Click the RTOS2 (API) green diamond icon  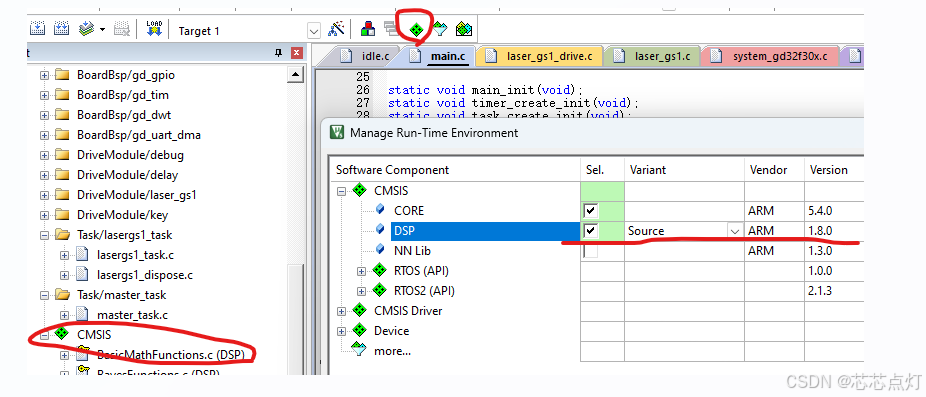[x=380, y=291]
